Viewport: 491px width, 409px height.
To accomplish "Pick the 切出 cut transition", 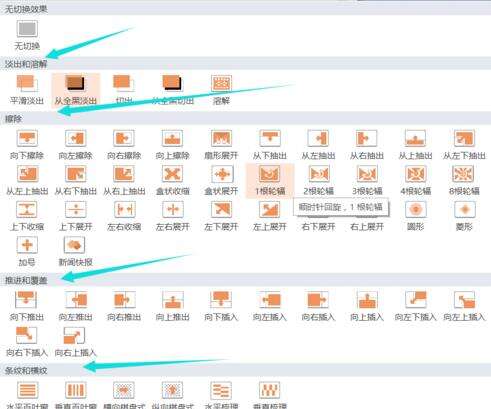I will pos(124,90).
